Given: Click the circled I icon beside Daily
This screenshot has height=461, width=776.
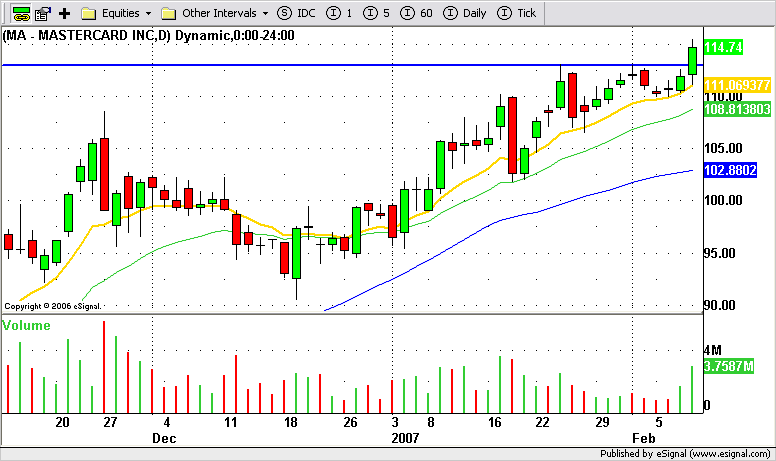Looking at the screenshot, I should tap(450, 13).
